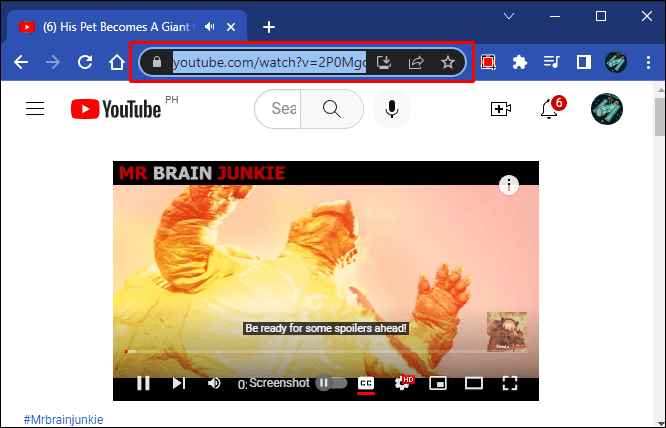Screen dimensions: 666x428
Task: Toggle the autoplay switch
Action: click(331, 383)
